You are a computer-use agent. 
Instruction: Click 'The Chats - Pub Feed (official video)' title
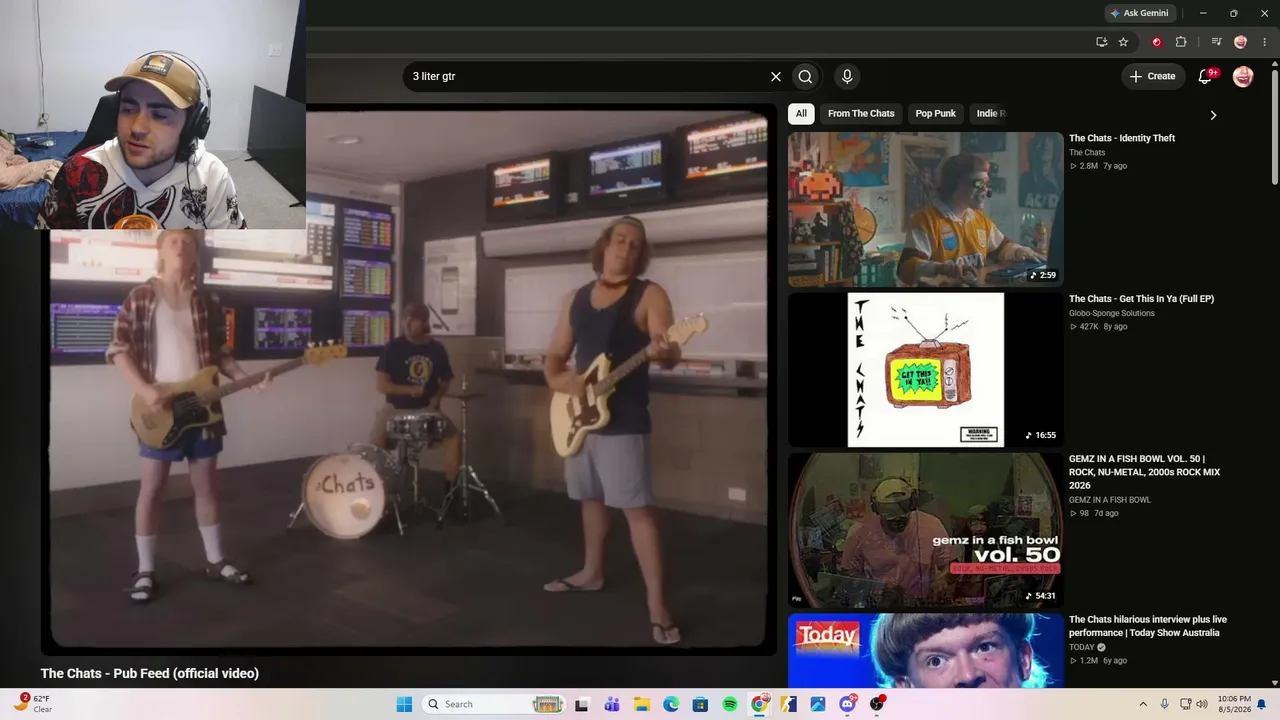coord(150,674)
